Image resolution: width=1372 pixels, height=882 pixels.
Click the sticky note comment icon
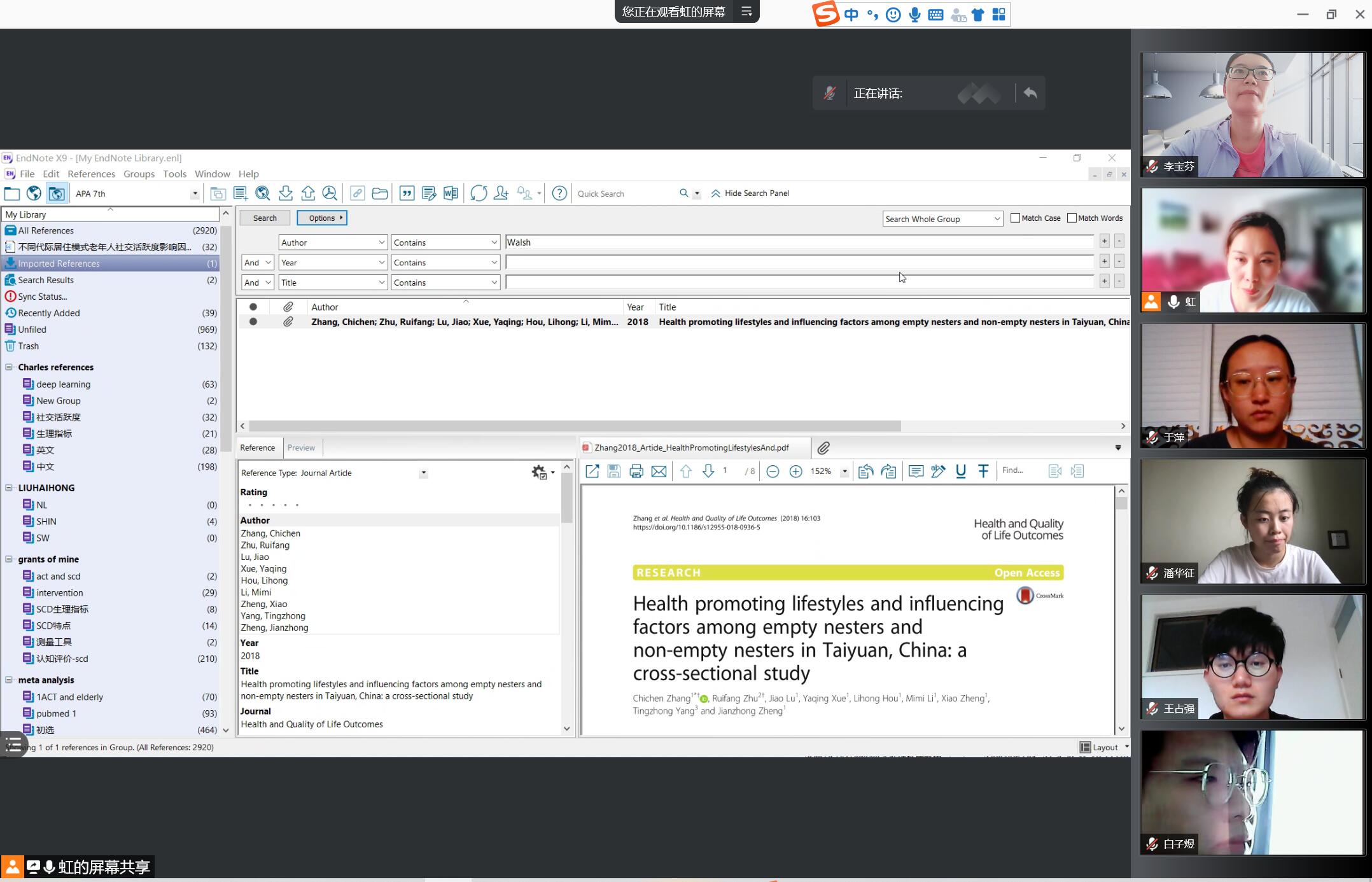coord(916,472)
